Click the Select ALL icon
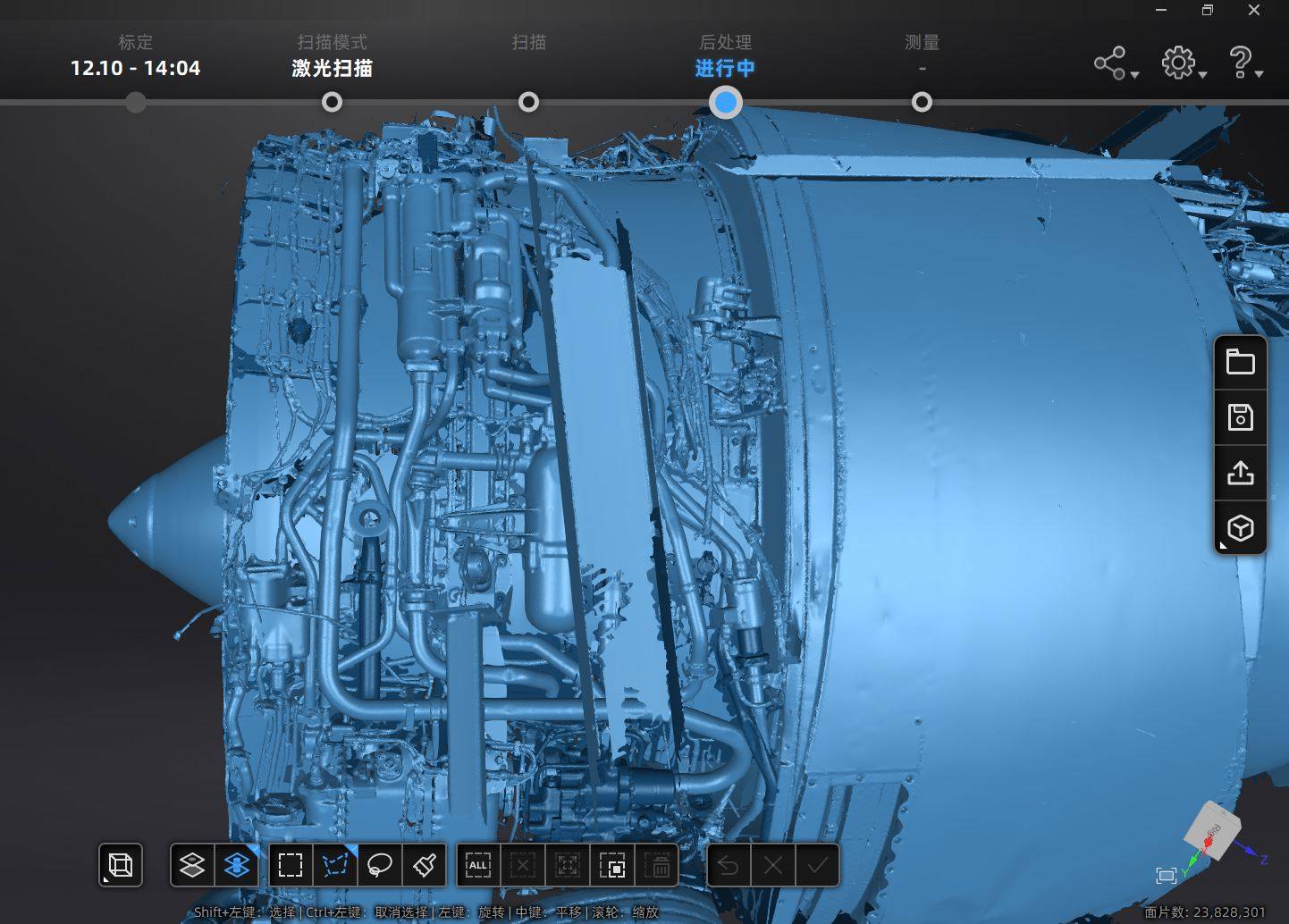Viewport: 1289px width, 924px height. (478, 865)
